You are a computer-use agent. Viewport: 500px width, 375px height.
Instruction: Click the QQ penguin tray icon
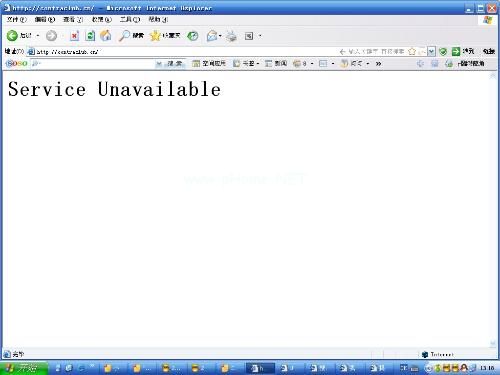pos(464,368)
